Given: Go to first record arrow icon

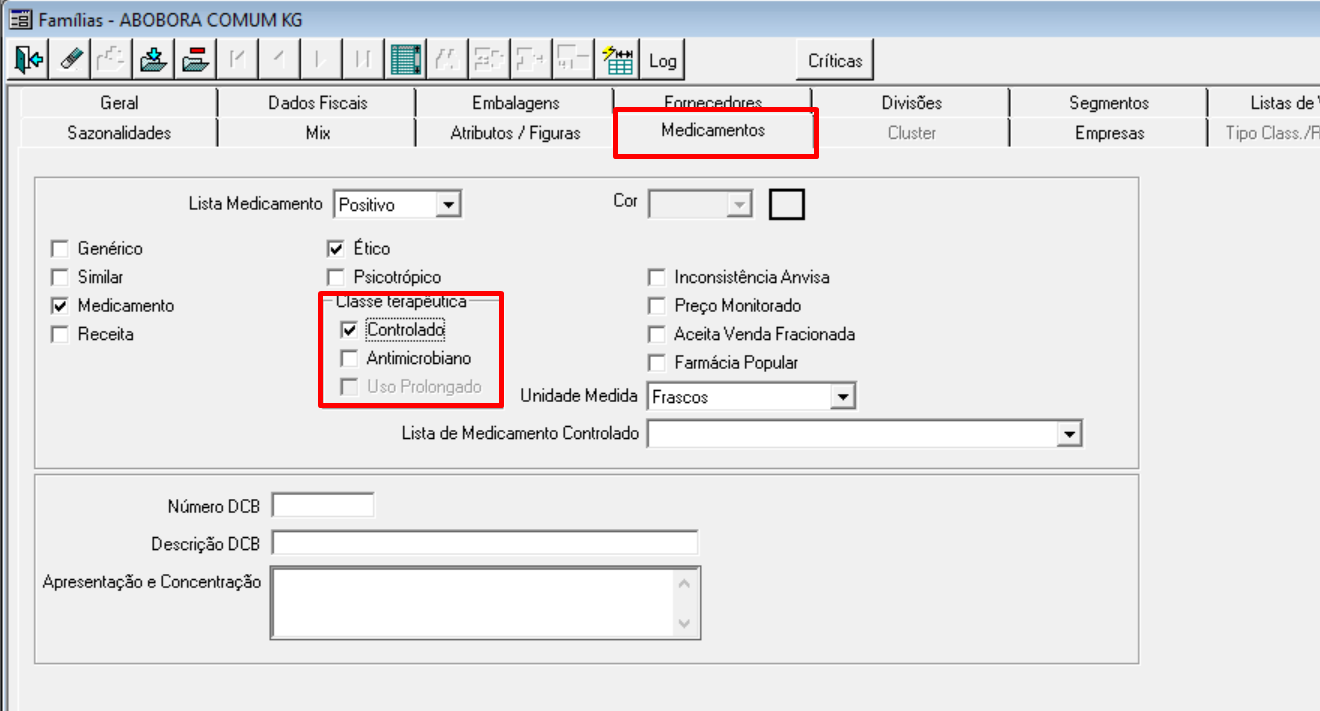Looking at the screenshot, I should (x=237, y=60).
